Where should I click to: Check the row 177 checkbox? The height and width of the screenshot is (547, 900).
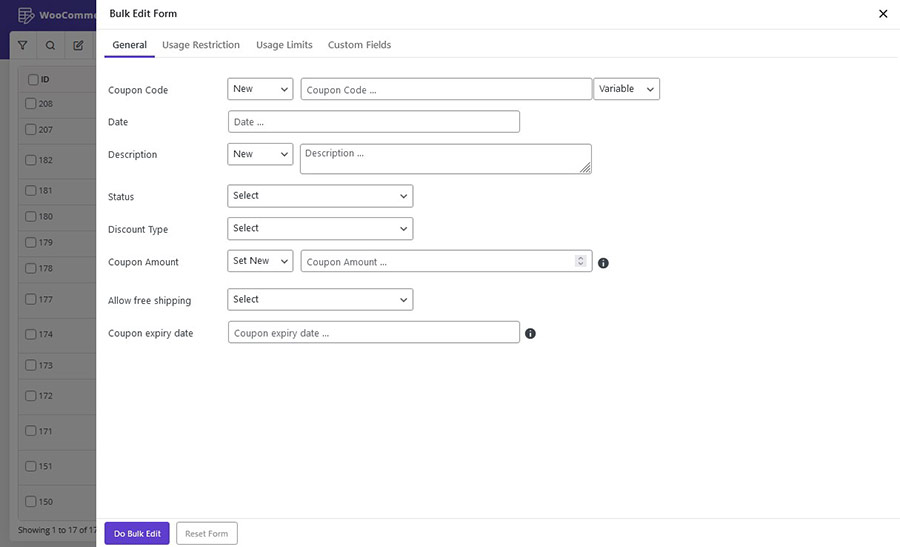click(x=30, y=299)
